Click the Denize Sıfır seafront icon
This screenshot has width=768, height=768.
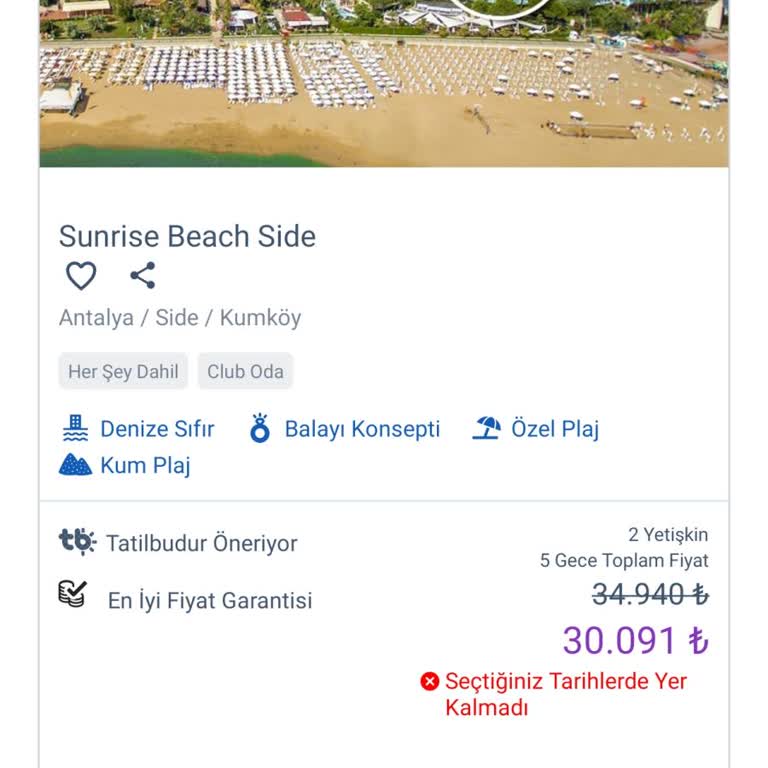[x=75, y=429]
